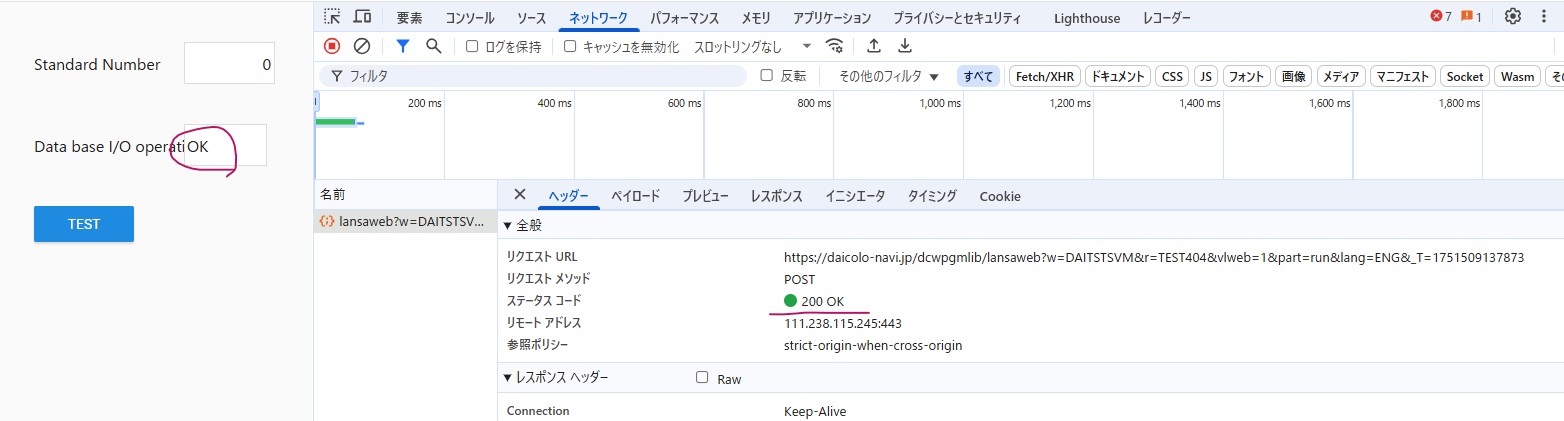1564x421 pixels.
Task: Clear the network log
Action: pos(362,46)
